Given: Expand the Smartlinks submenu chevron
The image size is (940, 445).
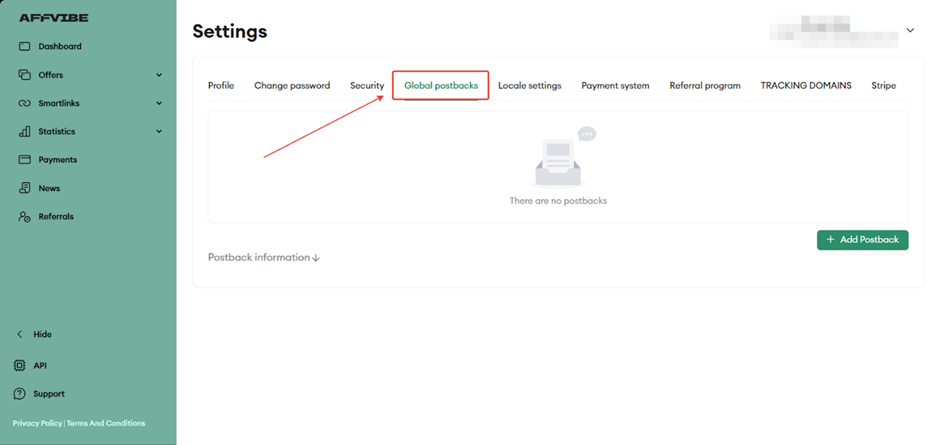Looking at the screenshot, I should point(159,103).
